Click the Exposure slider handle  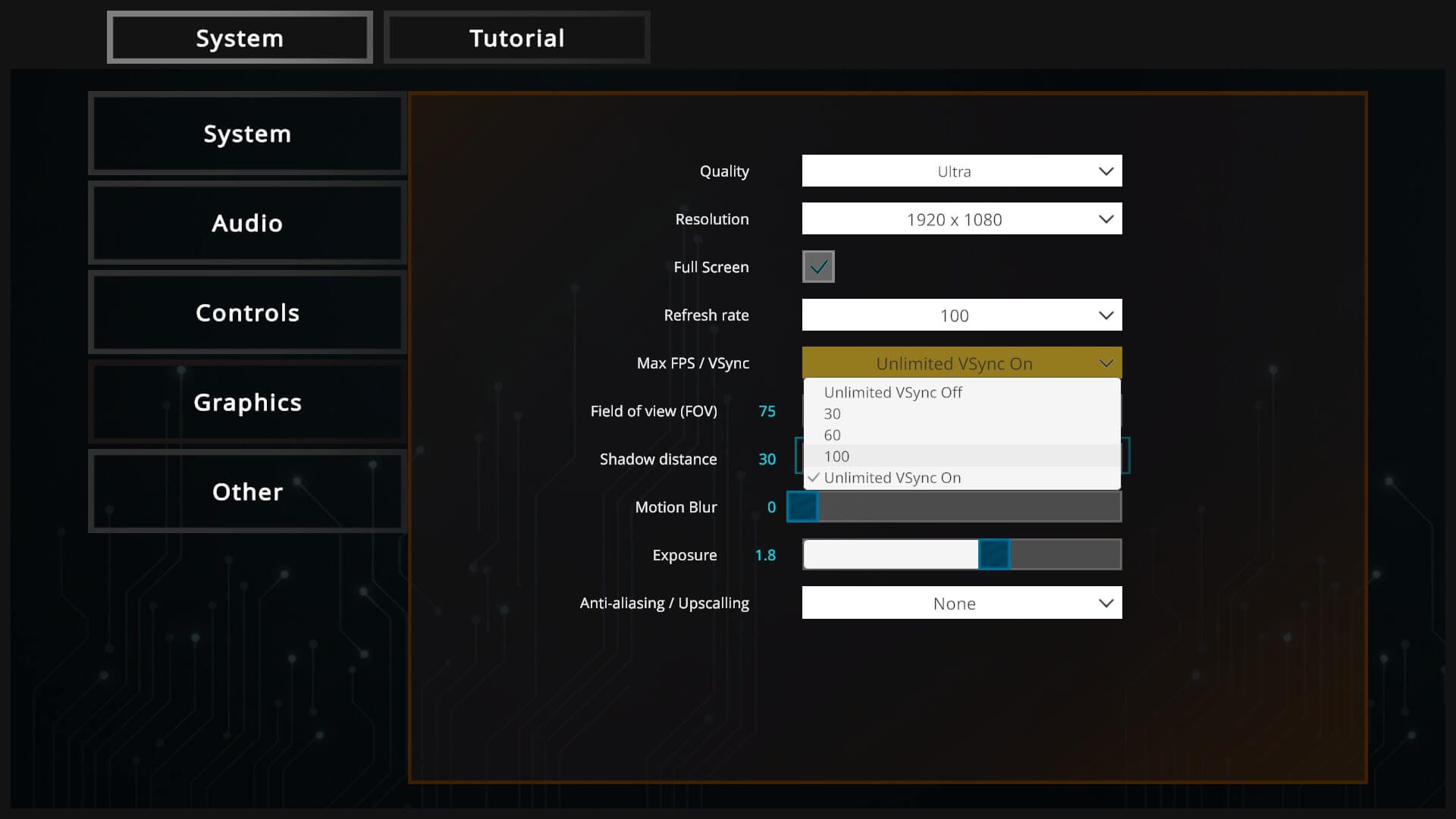993,555
